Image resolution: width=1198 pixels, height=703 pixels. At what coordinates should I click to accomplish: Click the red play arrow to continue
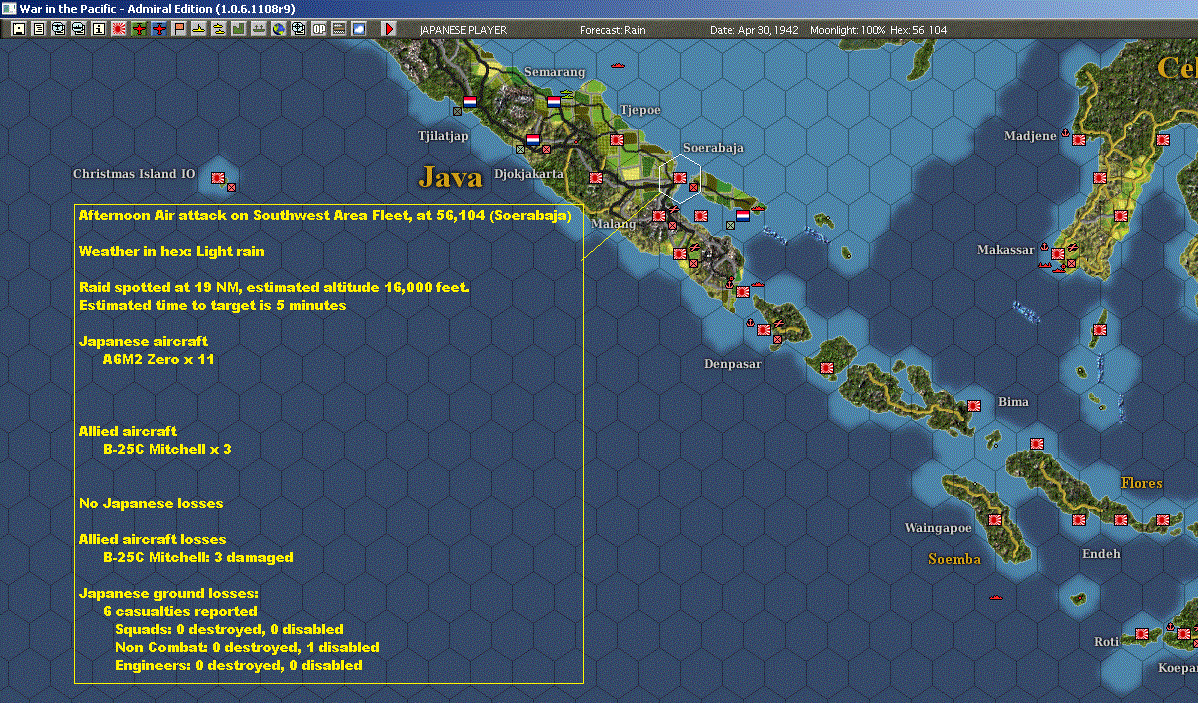pyautogui.click(x=389, y=29)
